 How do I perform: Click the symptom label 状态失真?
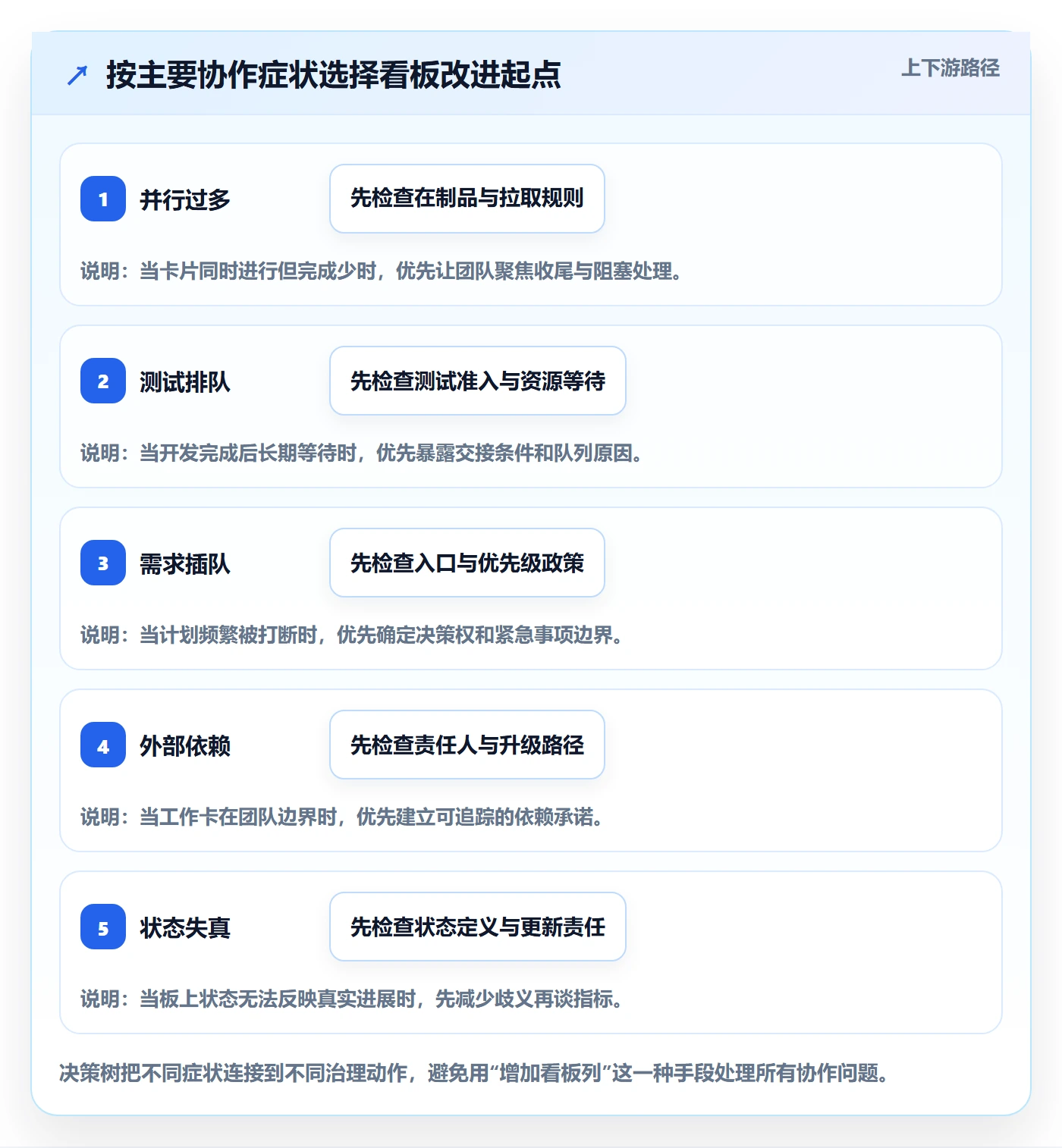[185, 927]
